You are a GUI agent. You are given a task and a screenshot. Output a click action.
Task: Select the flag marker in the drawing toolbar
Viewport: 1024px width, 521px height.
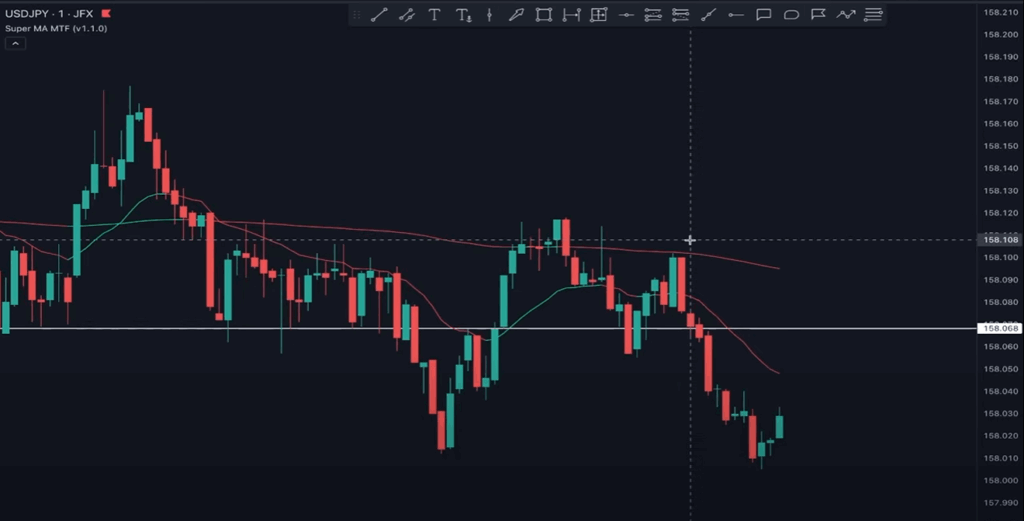coord(818,15)
